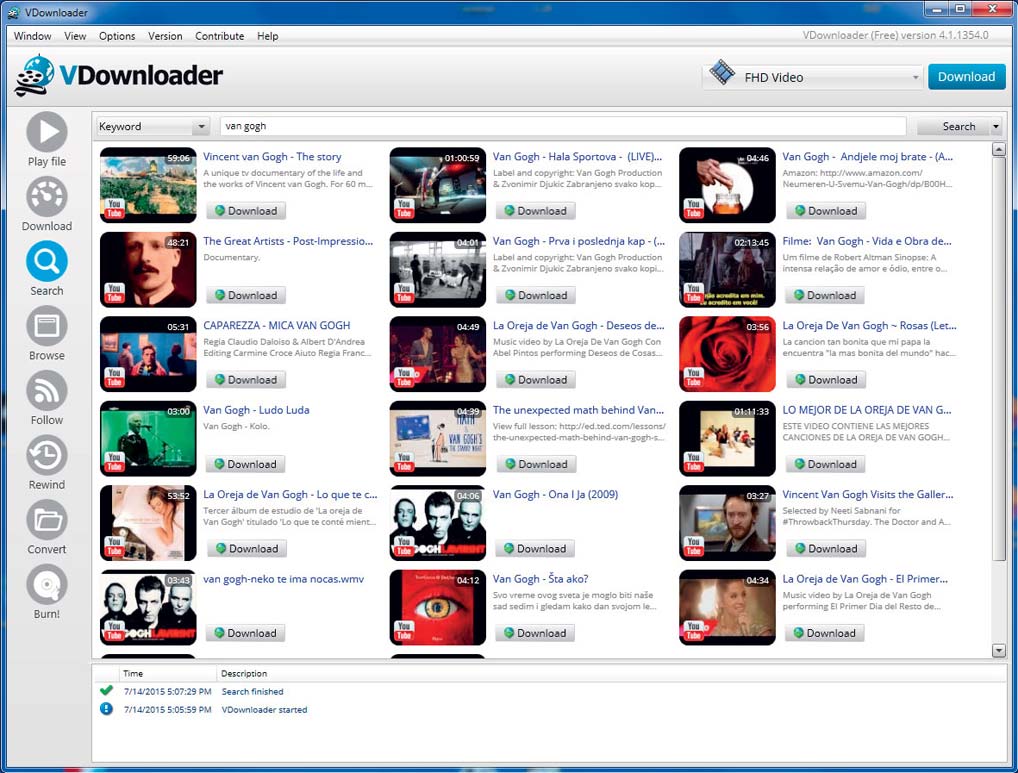Click the 7/14/2015 5:05:59 PM timestamp
This screenshot has height=773, width=1018.
click(168, 709)
